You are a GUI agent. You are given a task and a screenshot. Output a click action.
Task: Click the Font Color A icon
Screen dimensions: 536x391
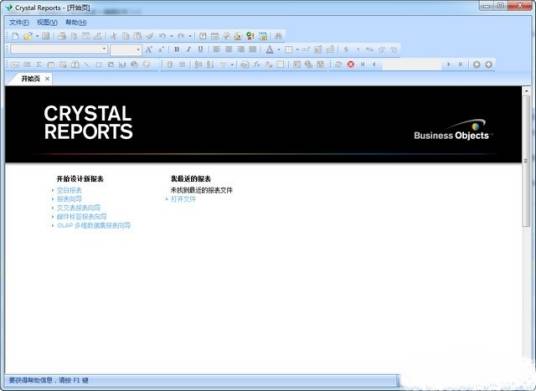pos(270,50)
